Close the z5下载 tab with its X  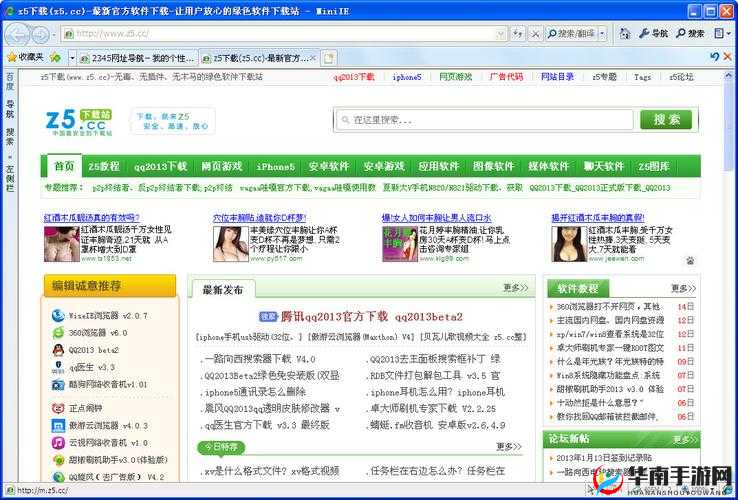pyautogui.click(x=313, y=58)
